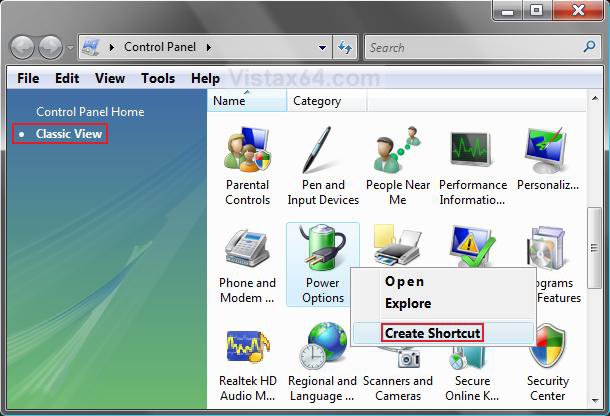Expand arrow before Control Panel breadcrumb
The image size is (610, 416).
112,47
